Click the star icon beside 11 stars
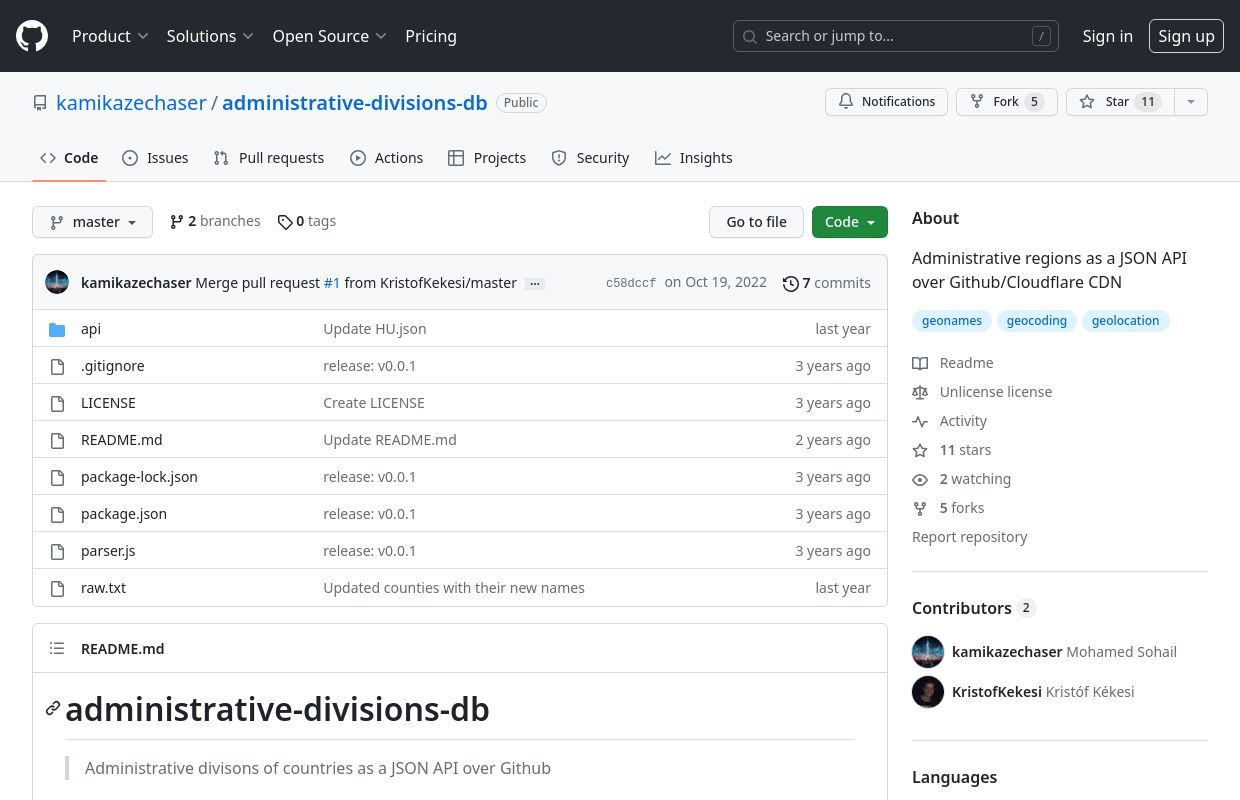The image size is (1240, 800). point(920,450)
